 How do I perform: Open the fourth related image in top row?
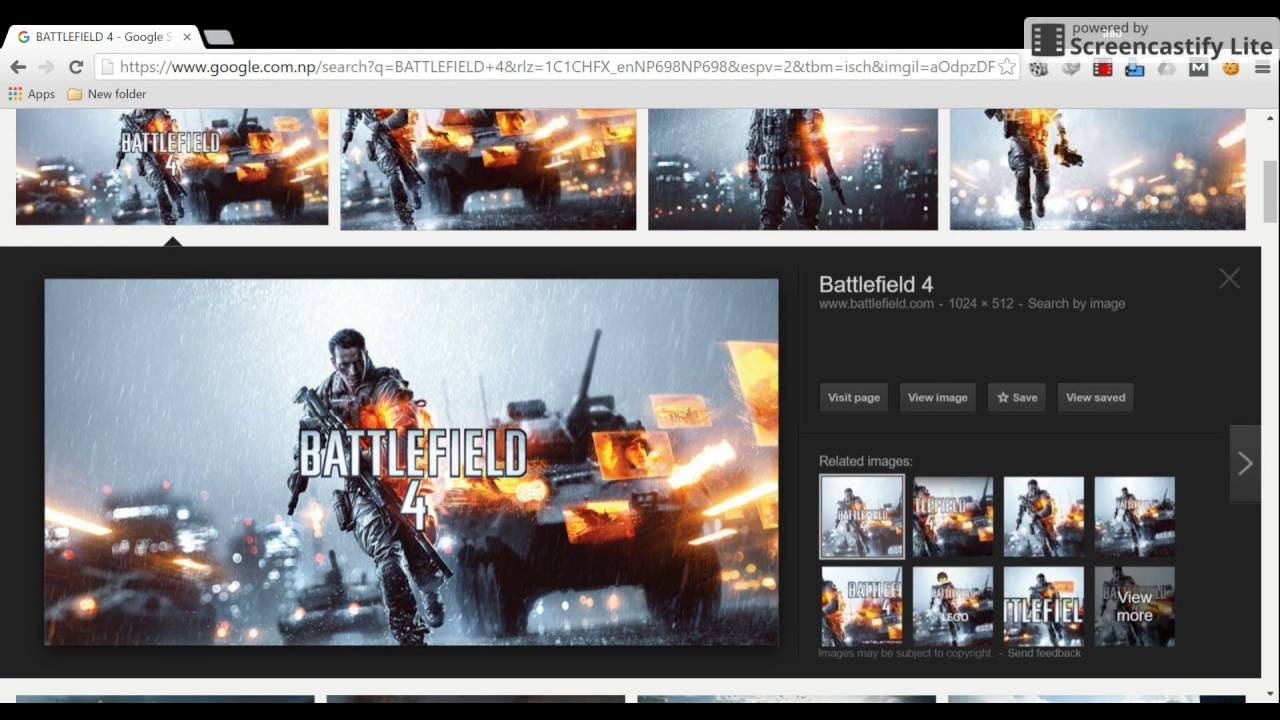point(1134,516)
